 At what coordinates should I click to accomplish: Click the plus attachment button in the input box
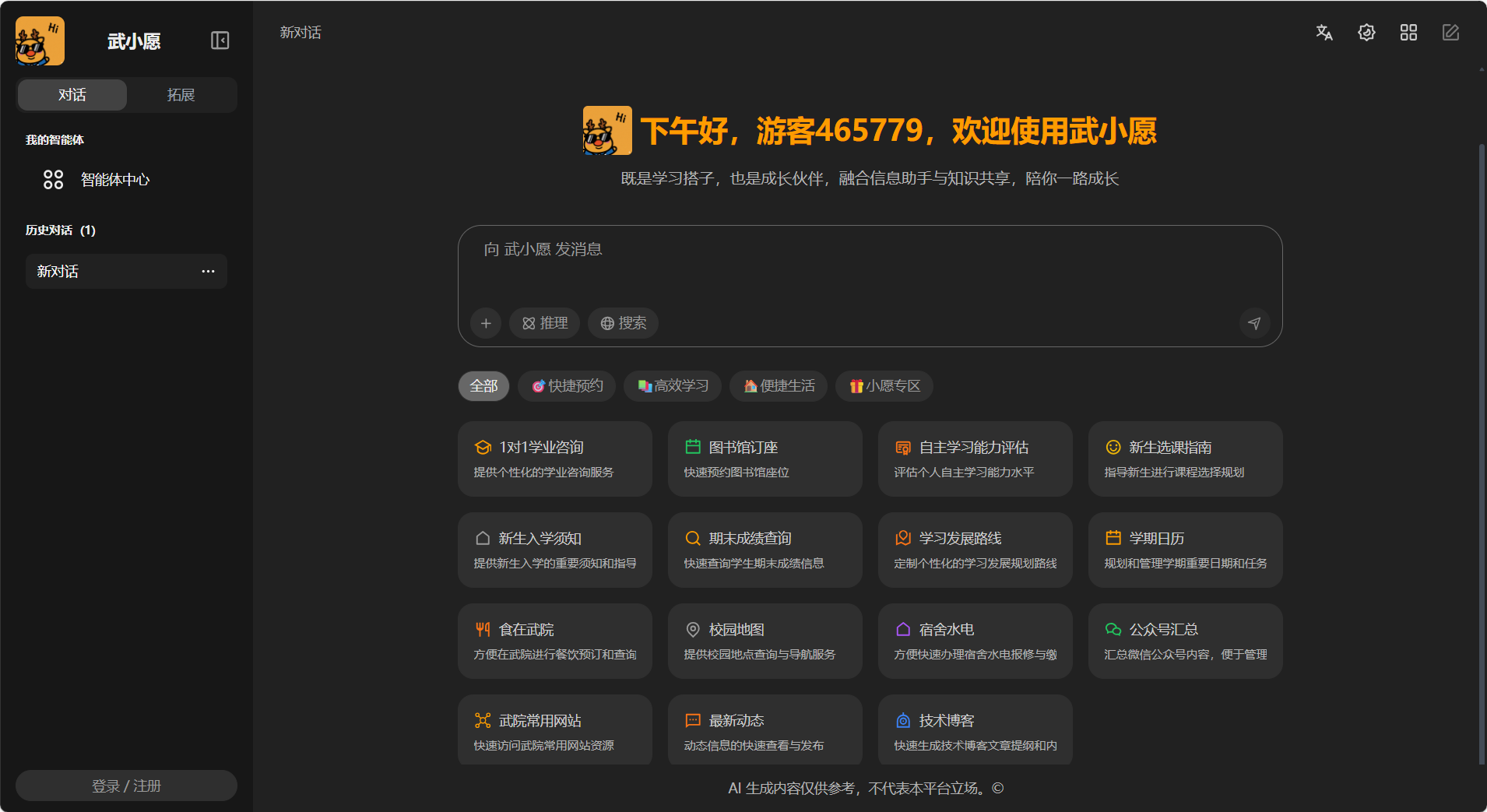[486, 323]
